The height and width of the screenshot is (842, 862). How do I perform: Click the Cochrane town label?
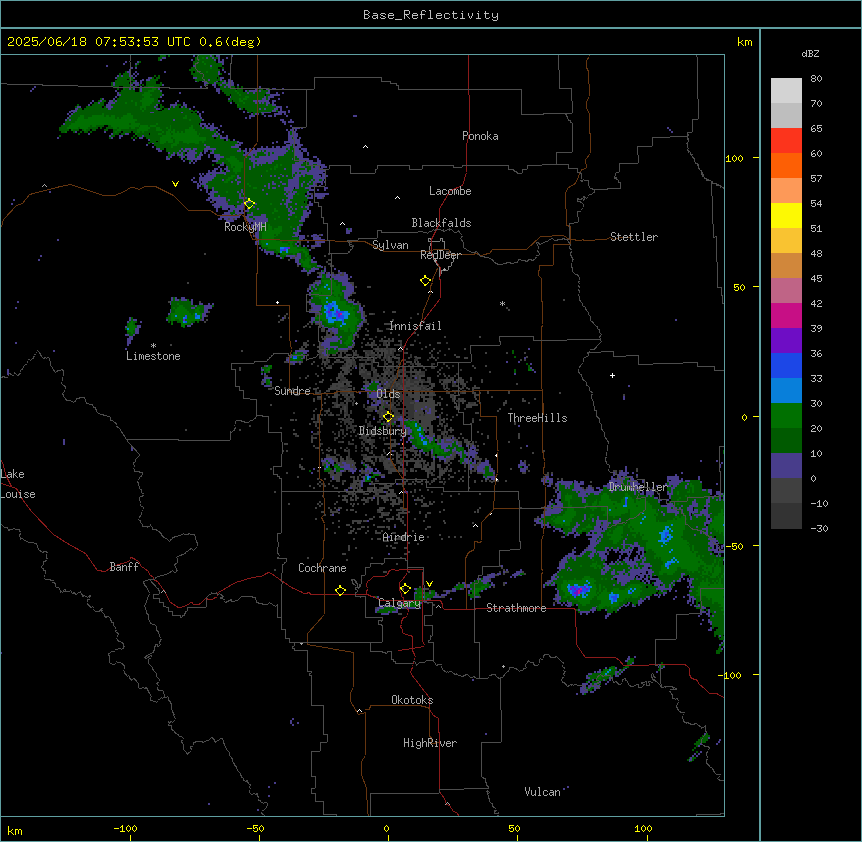coord(322,568)
